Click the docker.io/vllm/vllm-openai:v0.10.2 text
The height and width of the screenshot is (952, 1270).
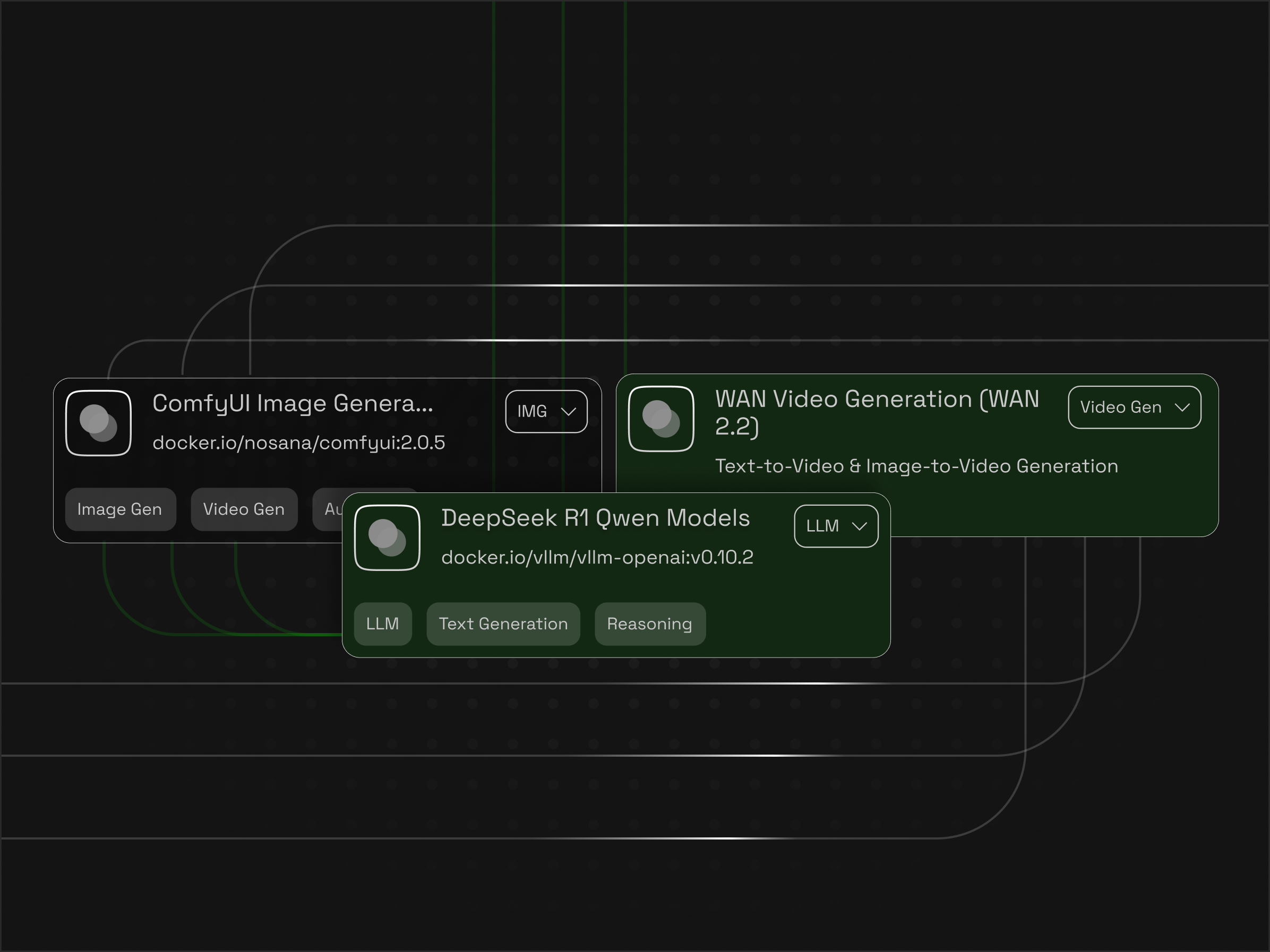[598, 556]
